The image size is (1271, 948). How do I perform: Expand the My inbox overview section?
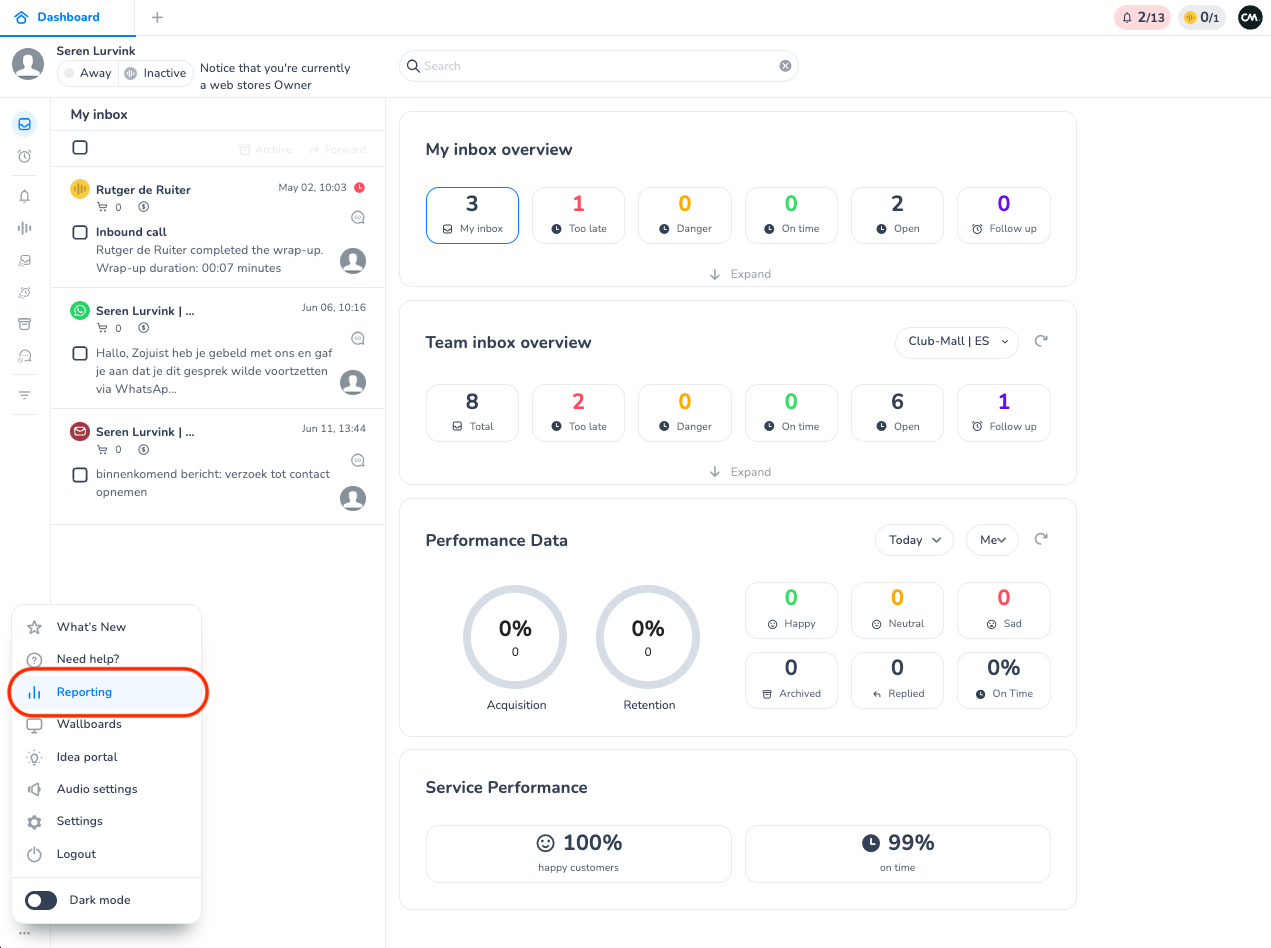(740, 274)
